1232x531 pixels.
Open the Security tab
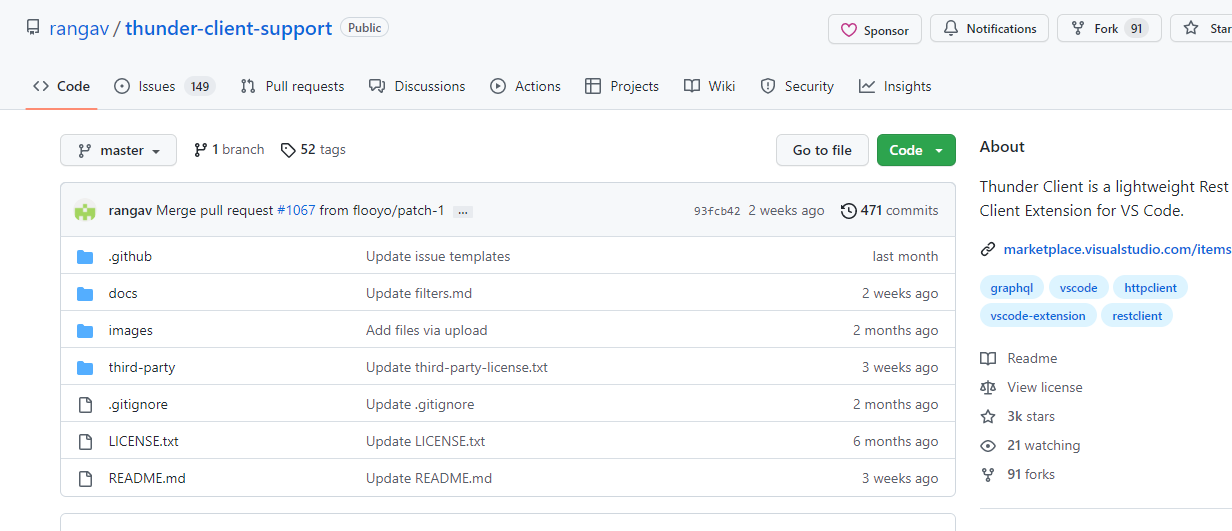coord(797,87)
